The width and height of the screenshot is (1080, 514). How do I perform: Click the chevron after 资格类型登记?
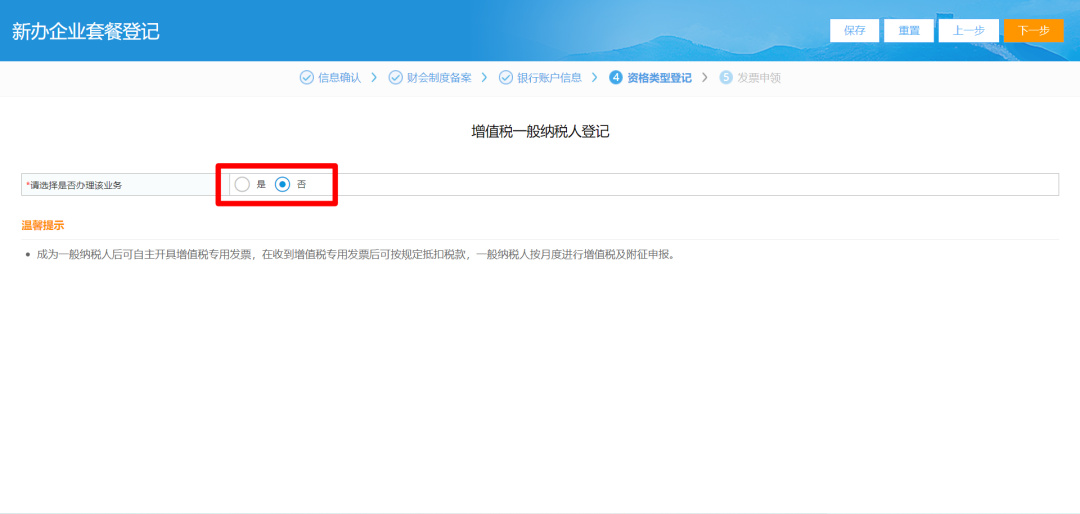click(x=705, y=78)
